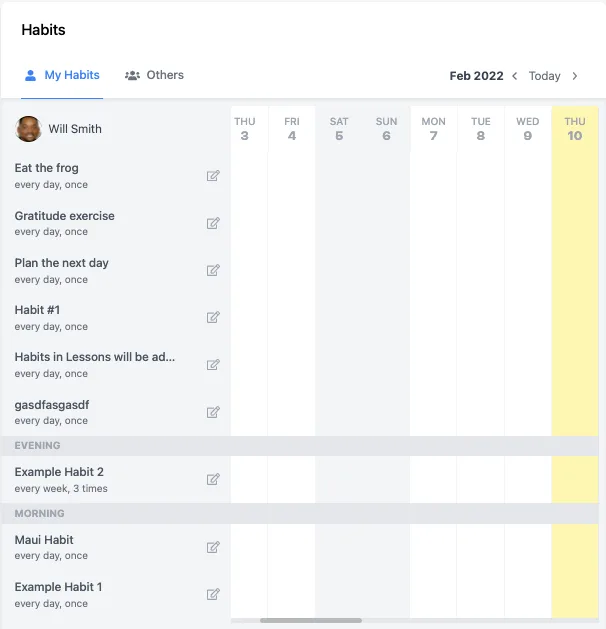Edit the Example Habit 1 entry

213,594
